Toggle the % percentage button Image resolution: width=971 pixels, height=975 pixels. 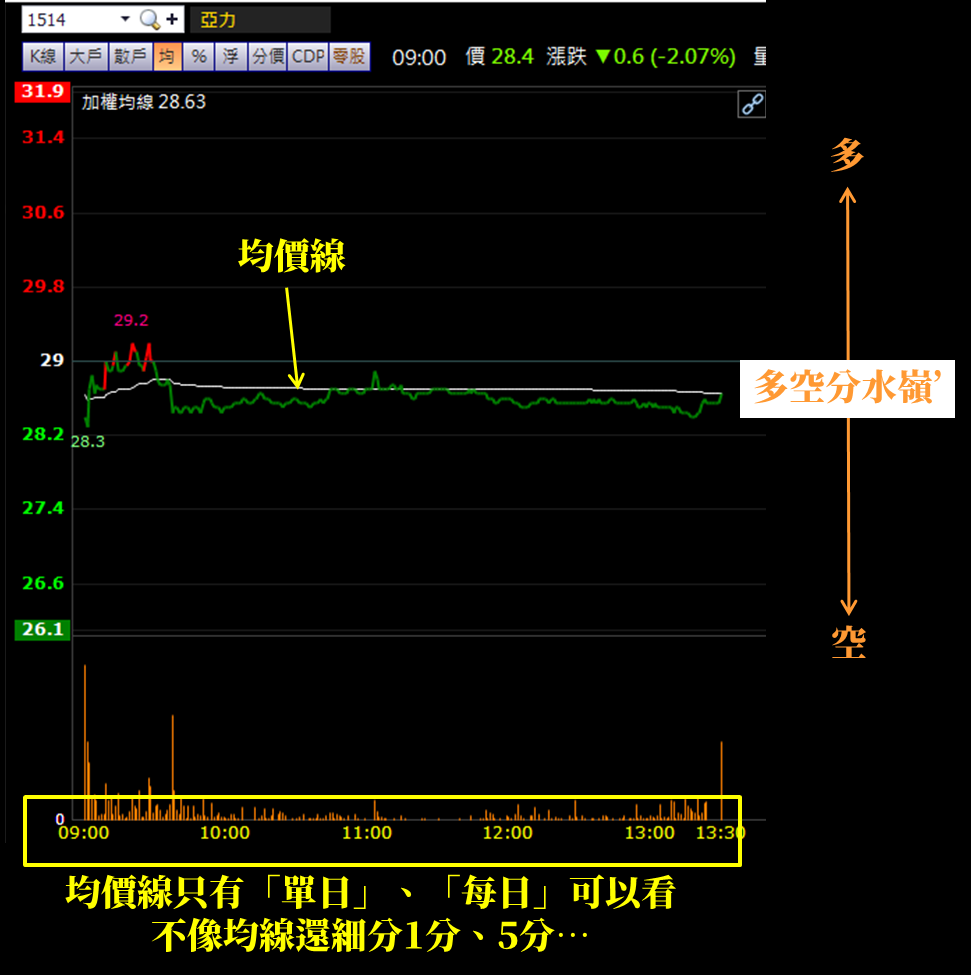pos(198,57)
